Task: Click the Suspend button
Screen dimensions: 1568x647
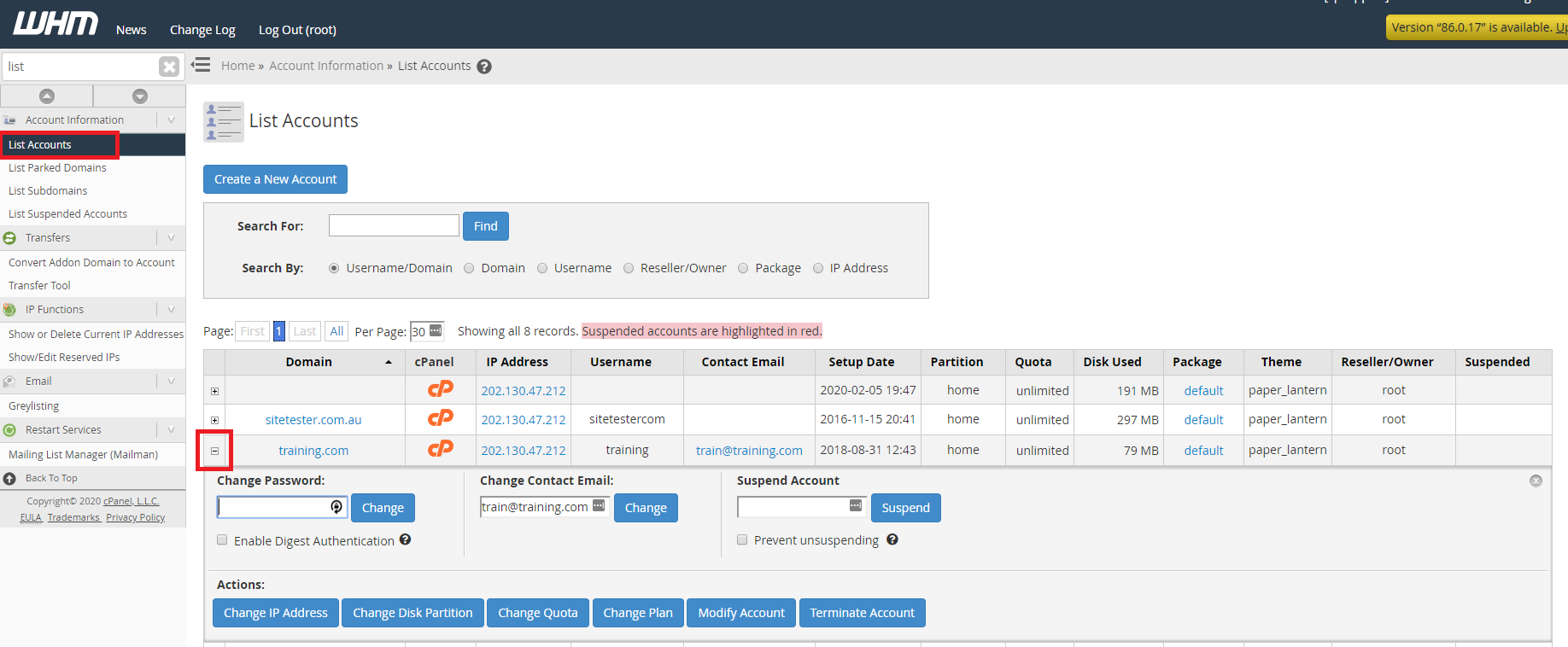Action: point(905,508)
